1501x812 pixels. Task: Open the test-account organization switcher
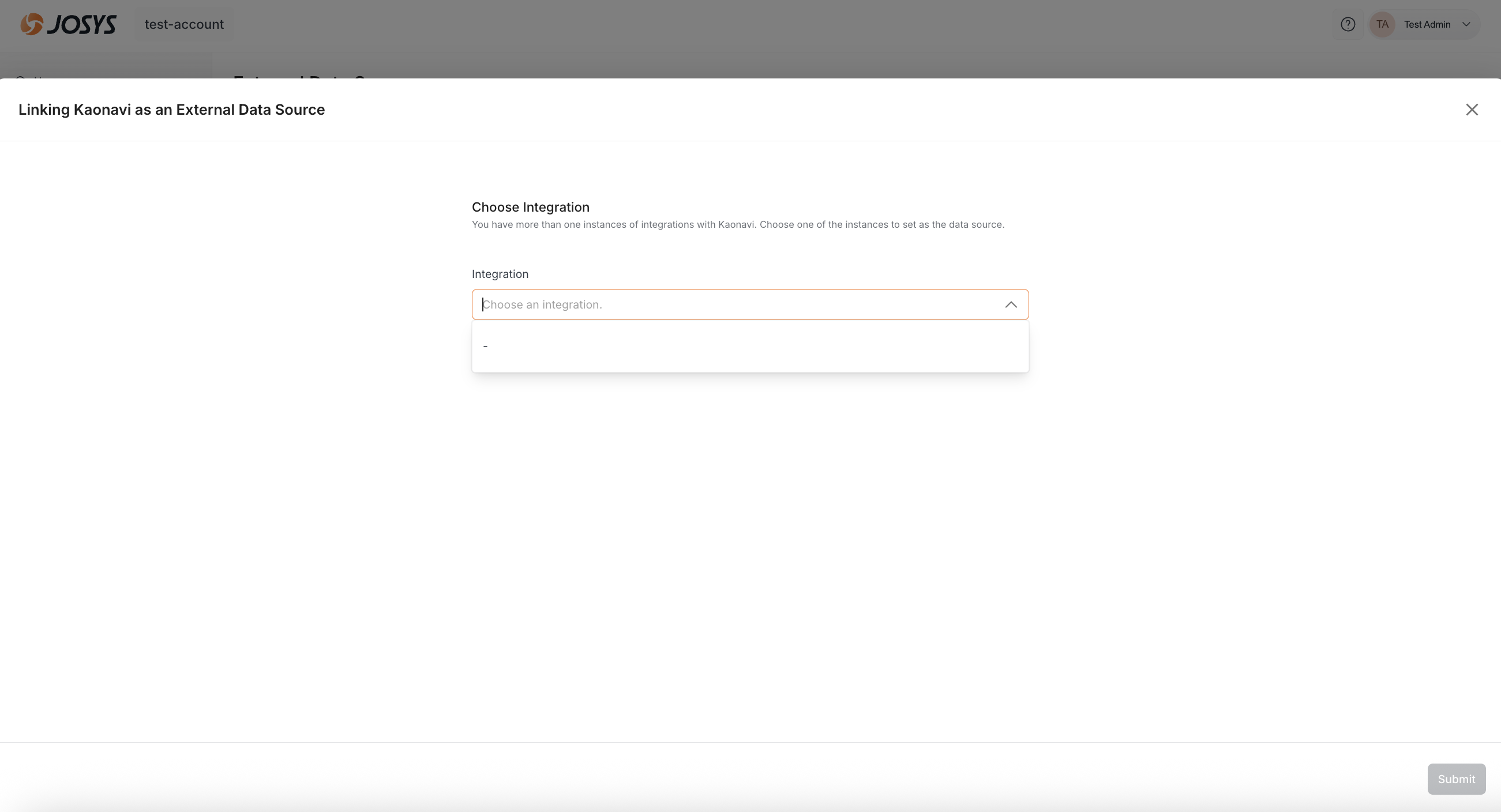click(184, 24)
